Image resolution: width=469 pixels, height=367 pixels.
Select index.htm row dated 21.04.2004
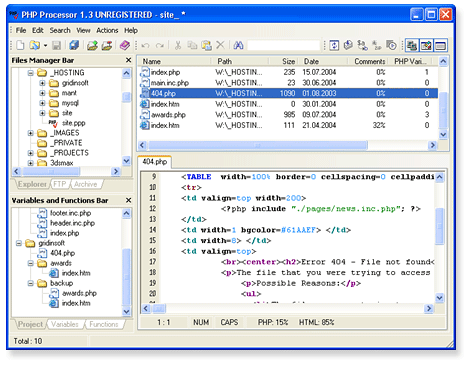[x=288, y=125]
